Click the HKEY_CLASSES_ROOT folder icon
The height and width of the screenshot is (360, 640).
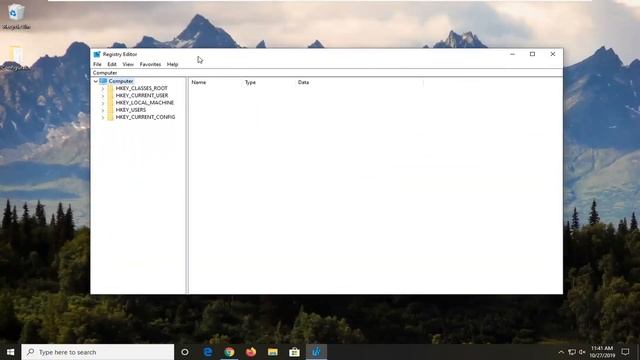point(110,88)
